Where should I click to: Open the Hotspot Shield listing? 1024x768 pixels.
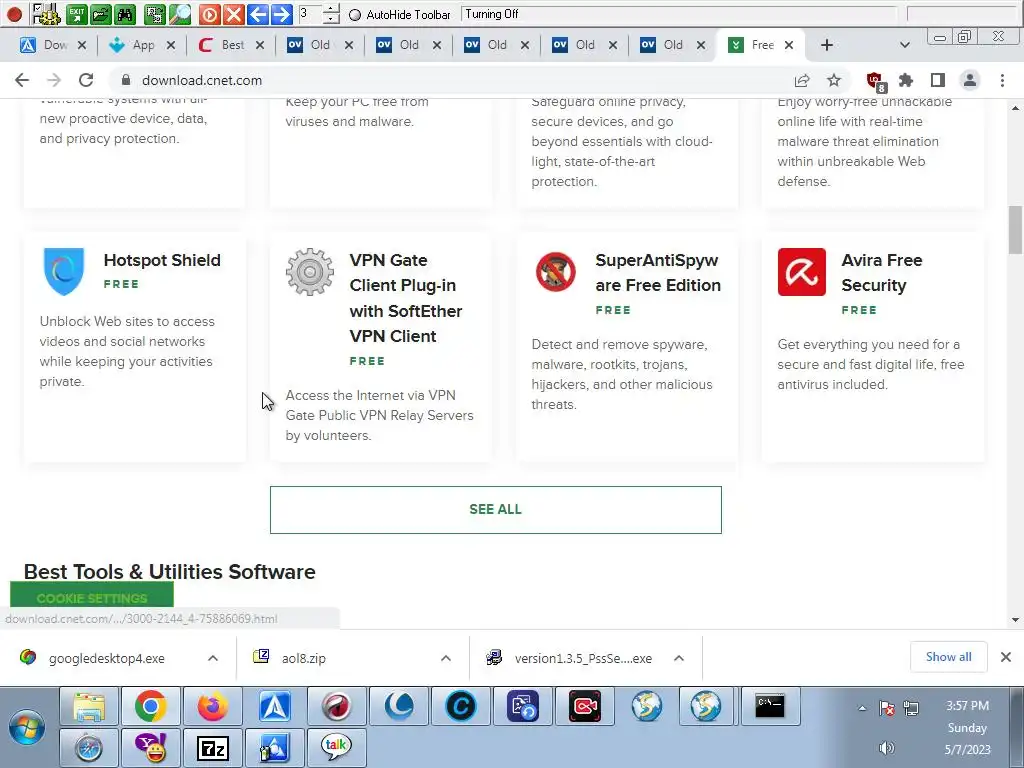tap(162, 260)
